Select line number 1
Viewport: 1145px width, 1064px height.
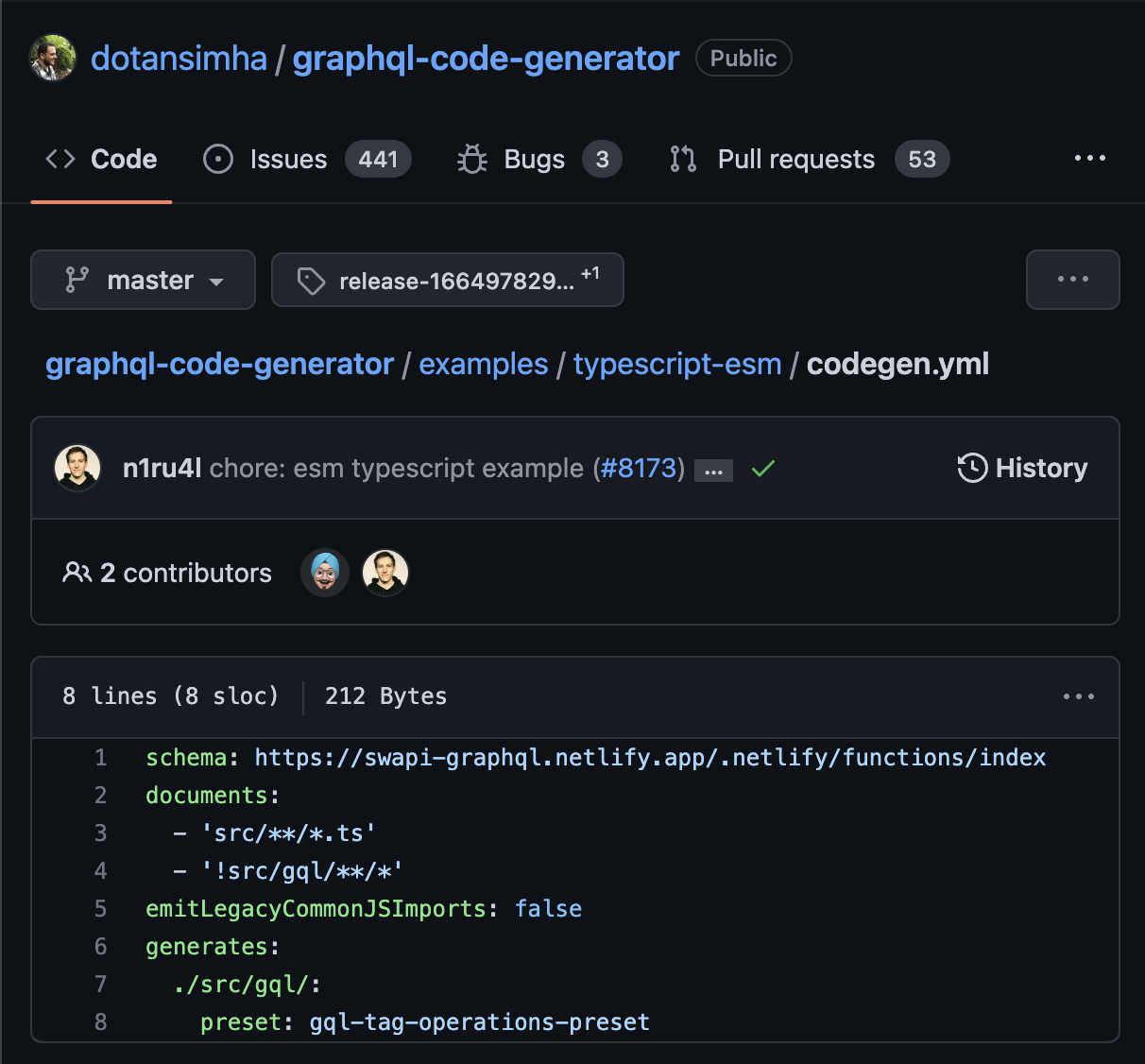point(101,758)
